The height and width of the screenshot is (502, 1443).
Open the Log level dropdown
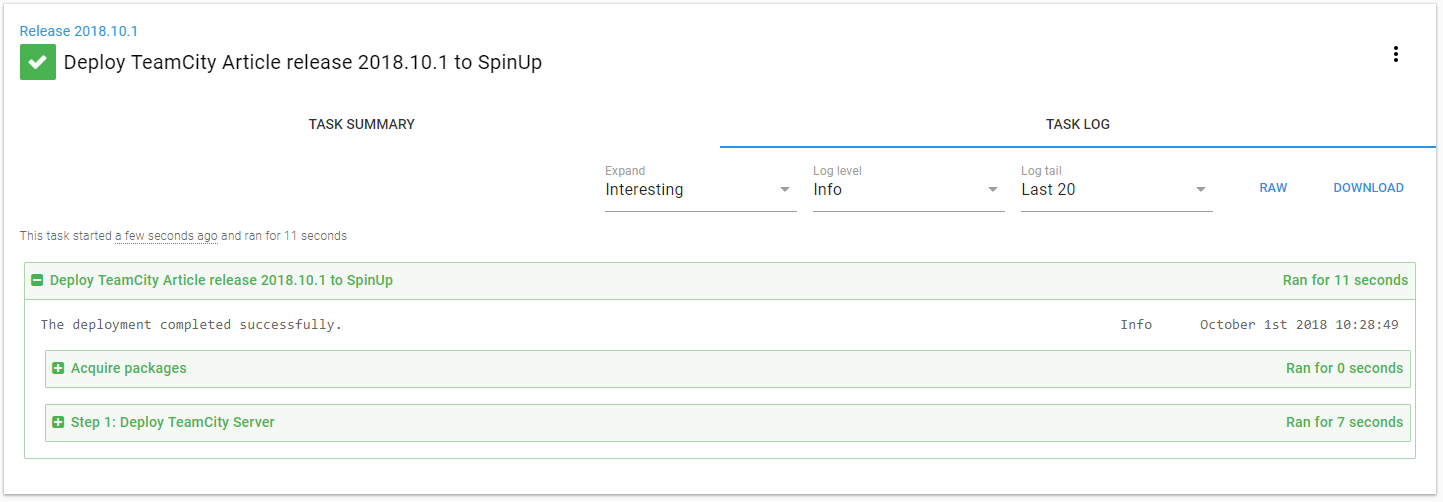click(x=908, y=190)
